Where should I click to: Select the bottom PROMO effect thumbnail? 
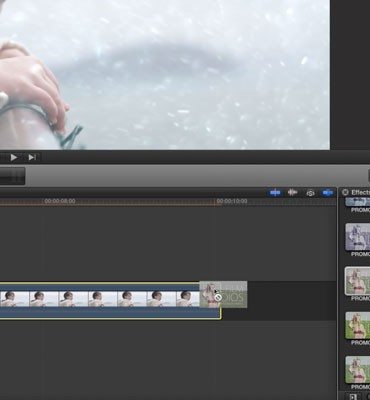coord(358,369)
